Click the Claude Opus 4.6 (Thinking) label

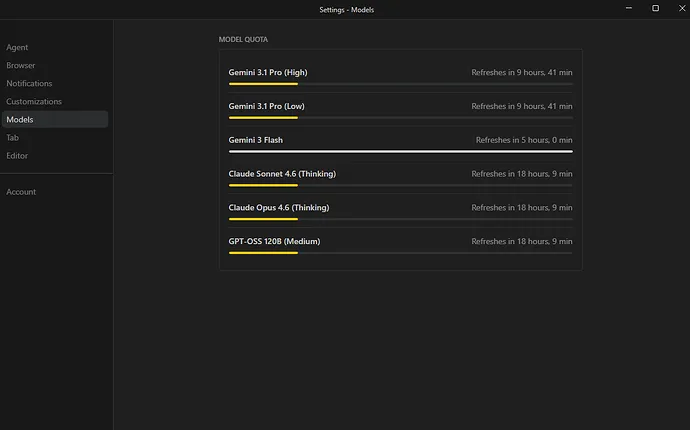click(x=279, y=207)
